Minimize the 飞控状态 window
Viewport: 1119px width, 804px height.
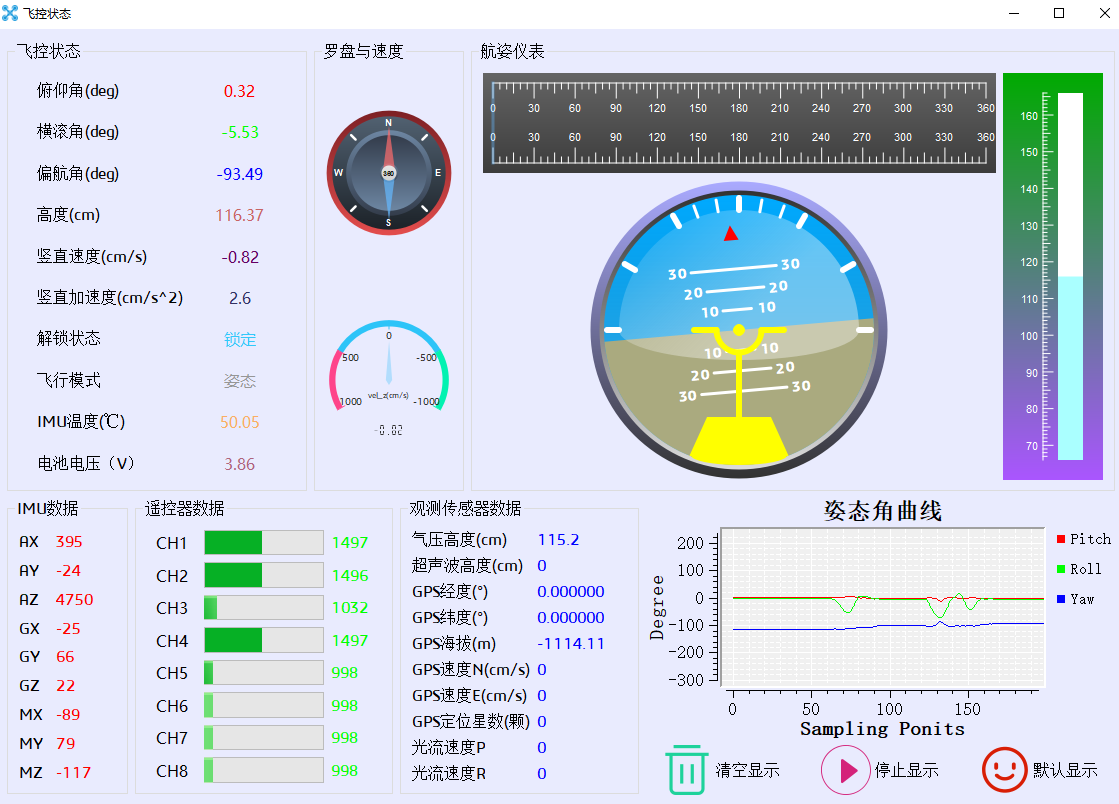pos(1014,14)
